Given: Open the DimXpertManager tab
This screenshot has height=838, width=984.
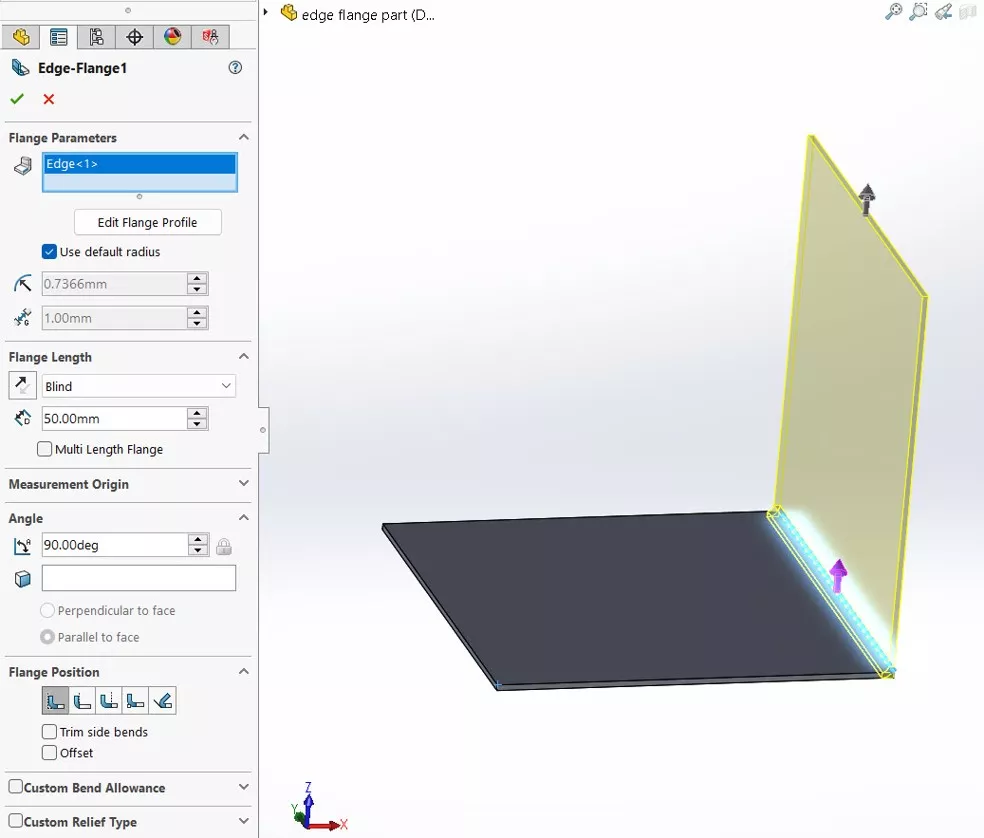Looking at the screenshot, I should (134, 37).
